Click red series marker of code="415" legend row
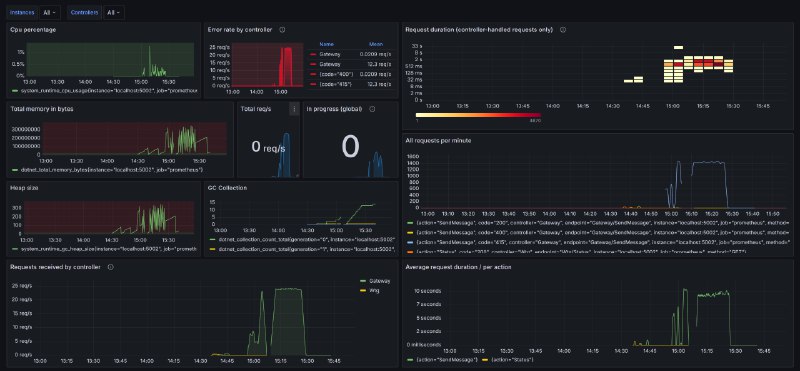This screenshot has width=800, height=371. pyautogui.click(x=313, y=84)
